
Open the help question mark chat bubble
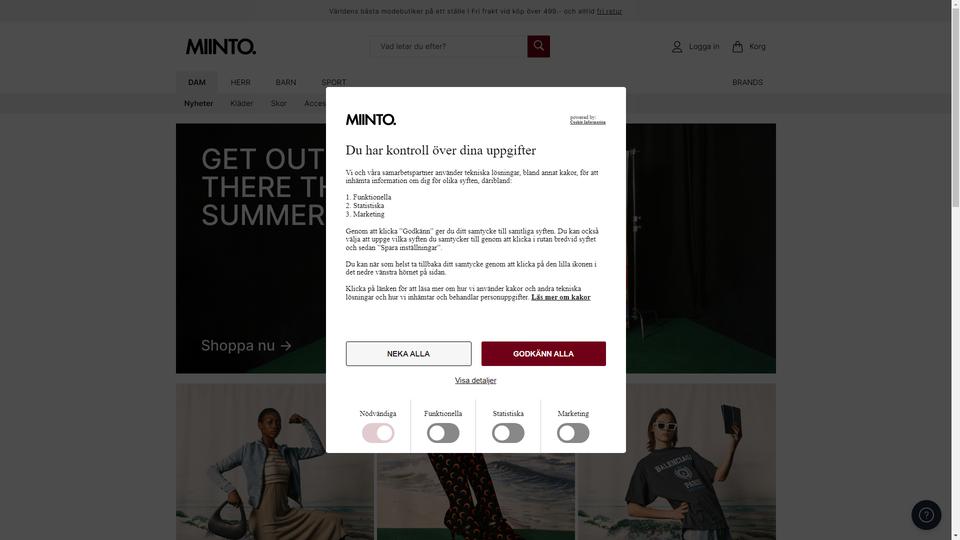[926, 515]
